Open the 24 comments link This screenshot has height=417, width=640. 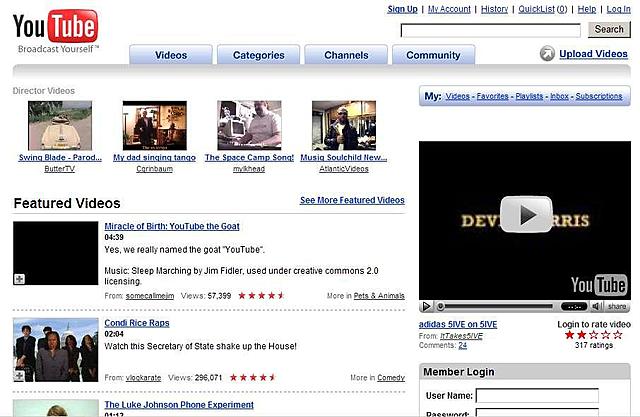462,346
